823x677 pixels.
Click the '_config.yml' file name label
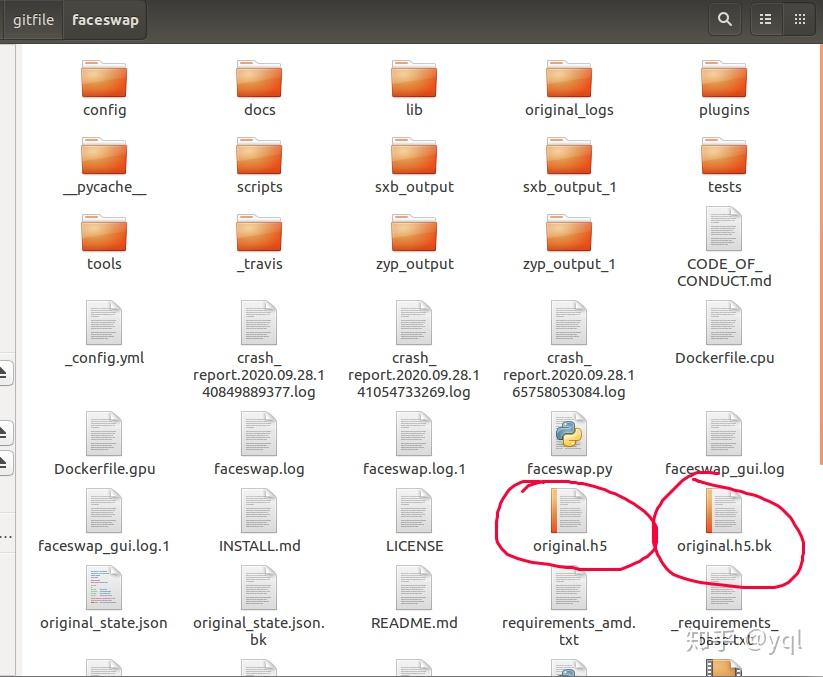pos(104,358)
